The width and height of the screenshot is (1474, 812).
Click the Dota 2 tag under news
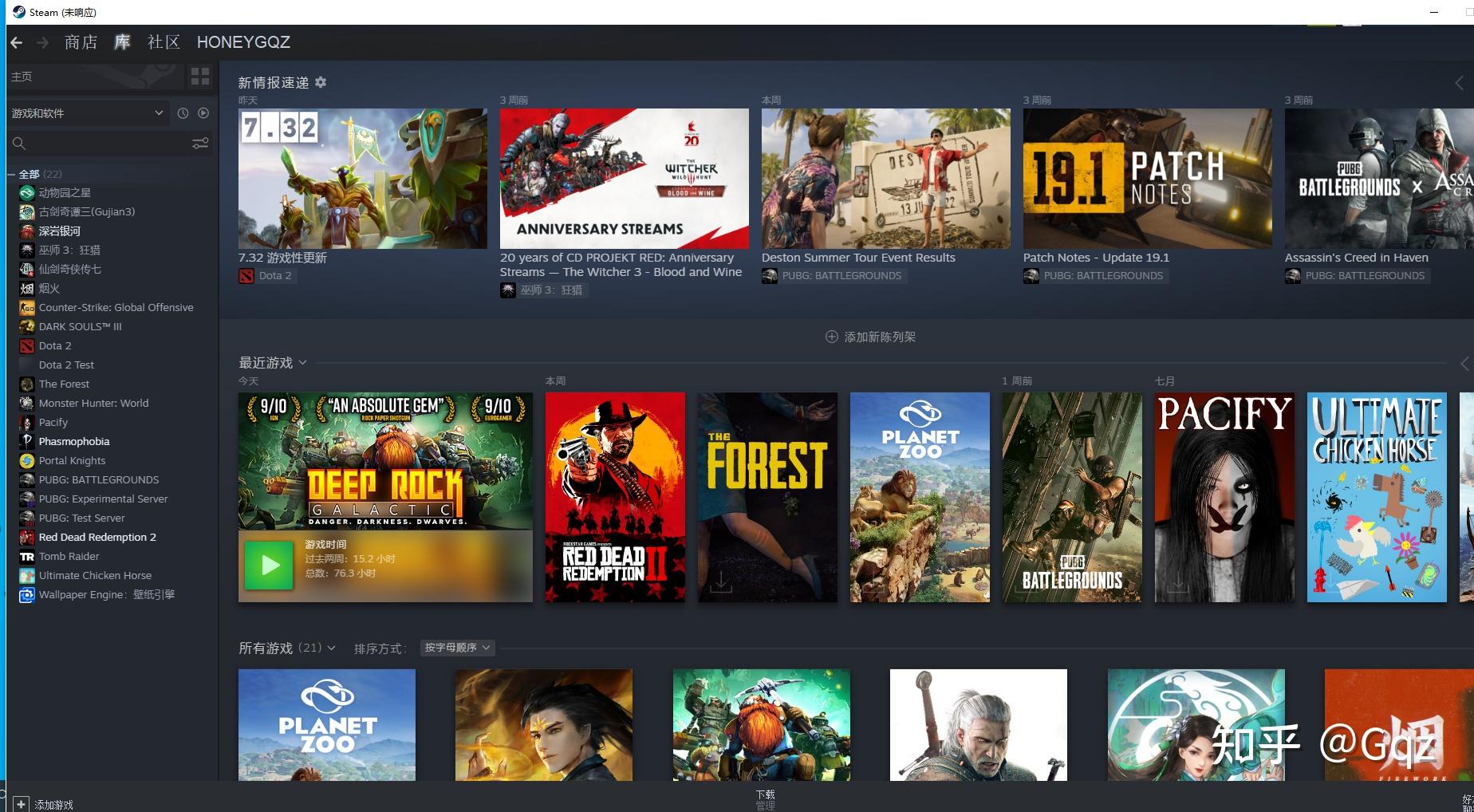268,276
